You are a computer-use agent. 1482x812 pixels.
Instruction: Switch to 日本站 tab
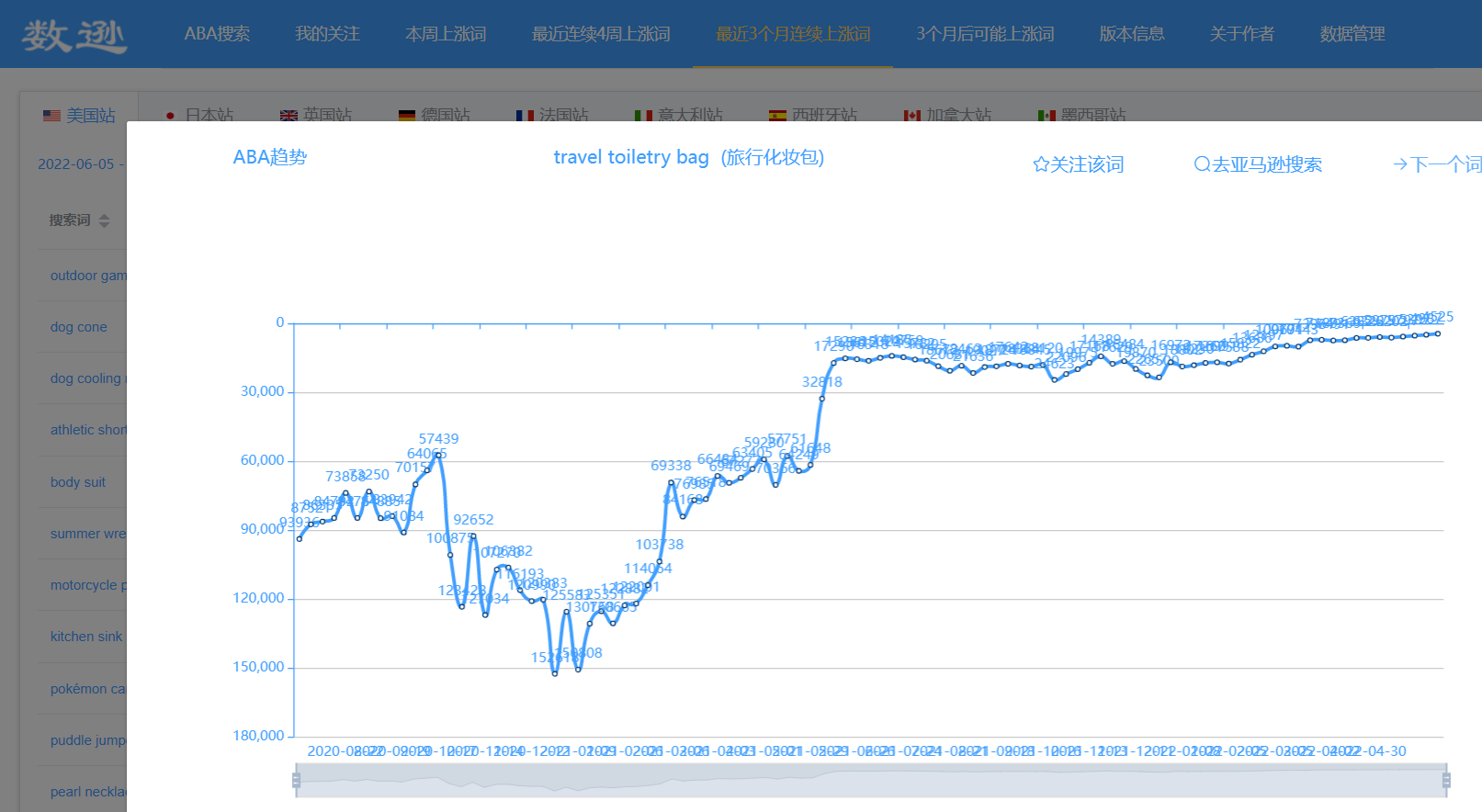199,115
